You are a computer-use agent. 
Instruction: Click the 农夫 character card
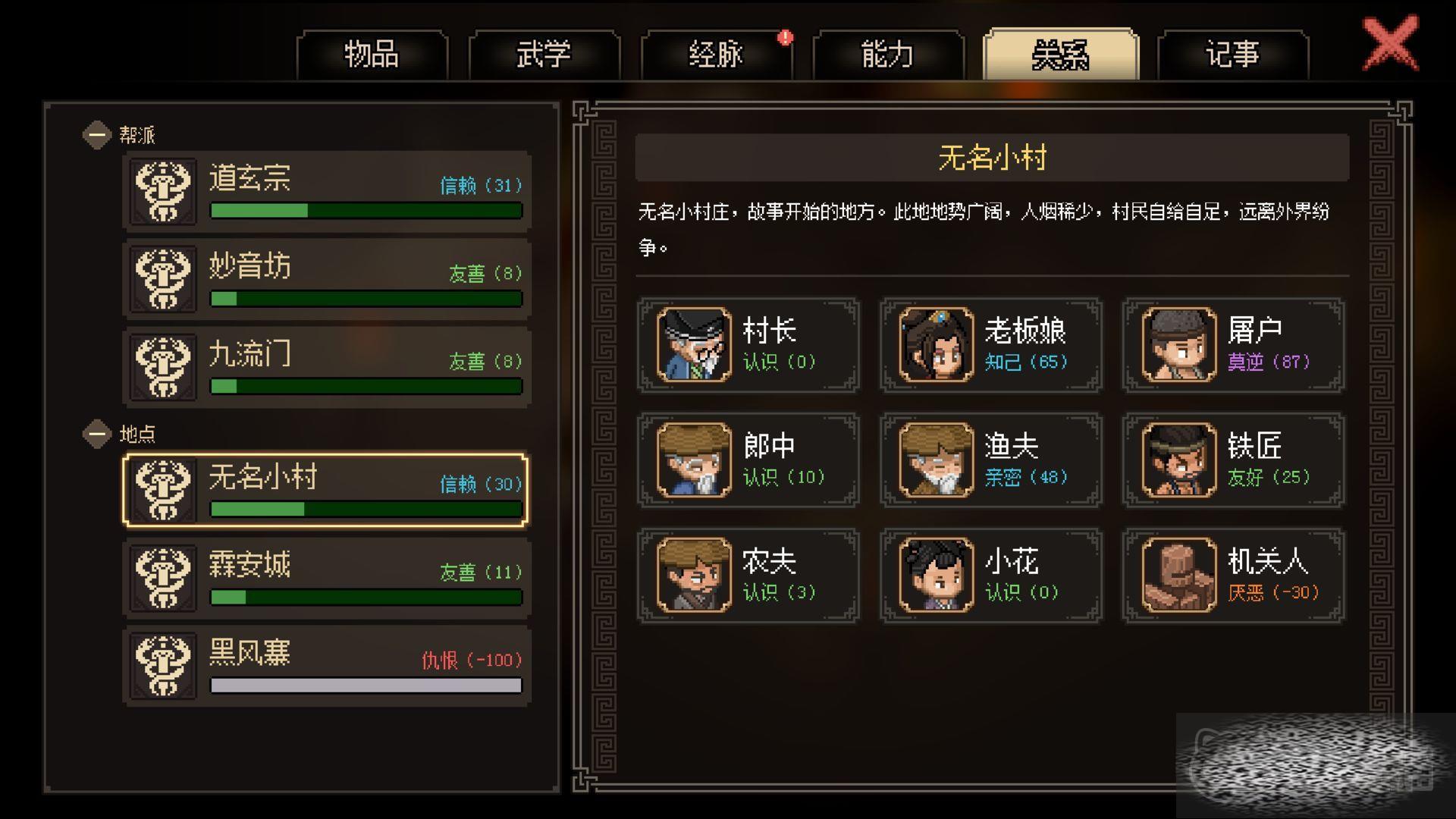click(748, 575)
